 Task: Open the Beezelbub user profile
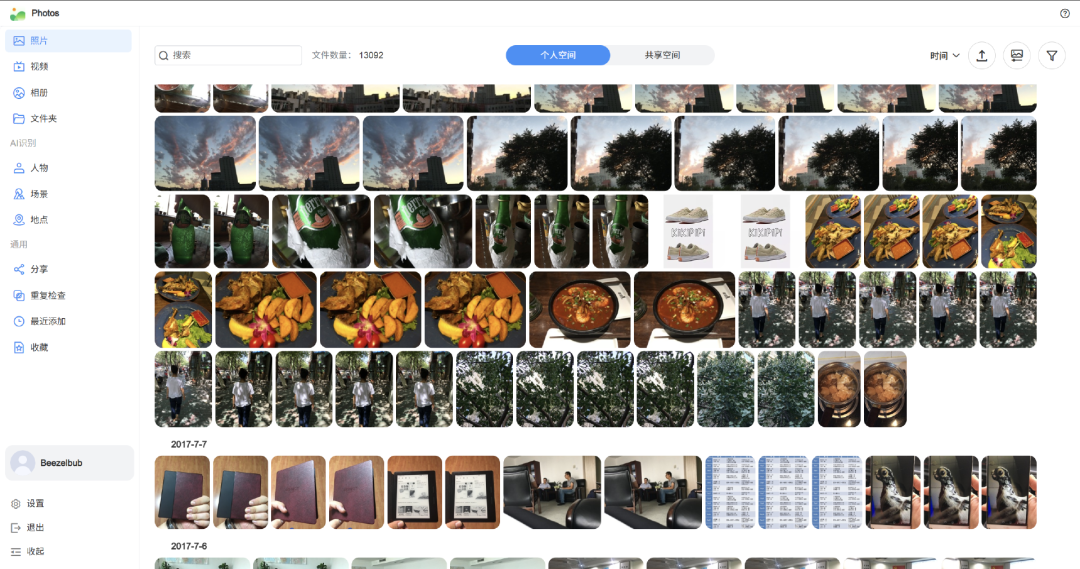click(70, 463)
